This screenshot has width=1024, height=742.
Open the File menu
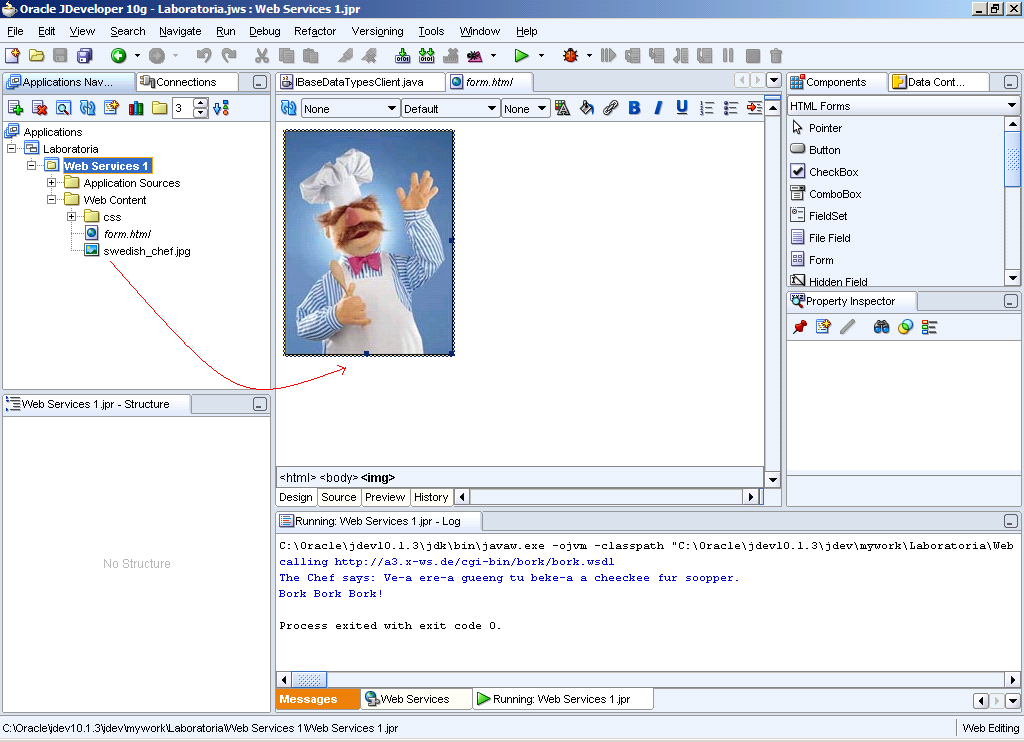[15, 31]
